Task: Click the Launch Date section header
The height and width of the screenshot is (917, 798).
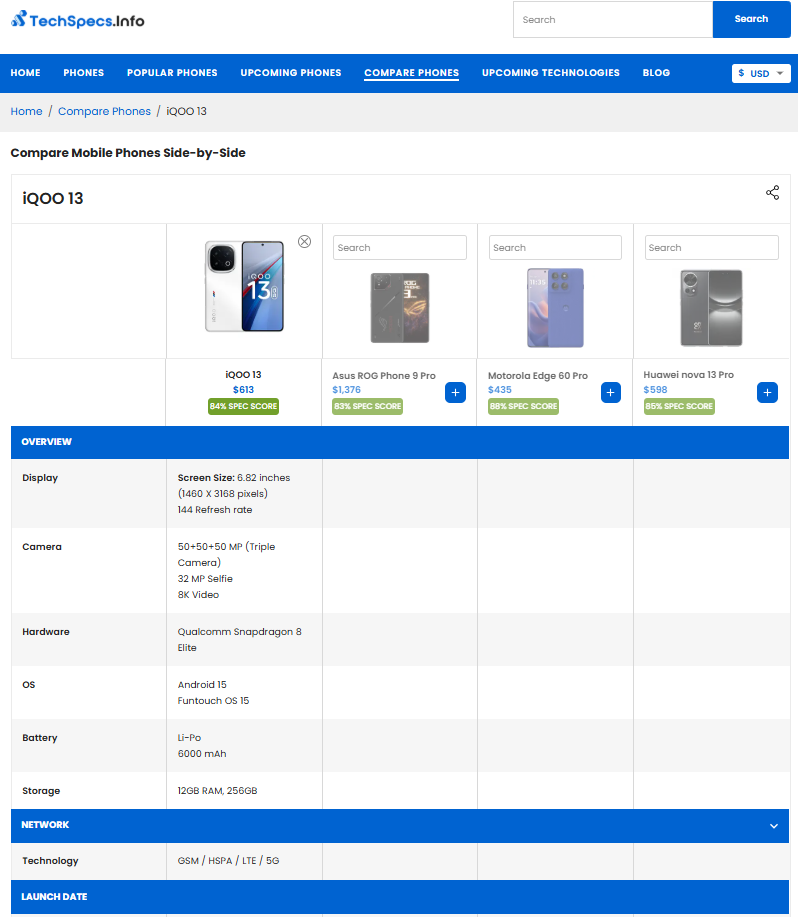Action: click(x=400, y=897)
